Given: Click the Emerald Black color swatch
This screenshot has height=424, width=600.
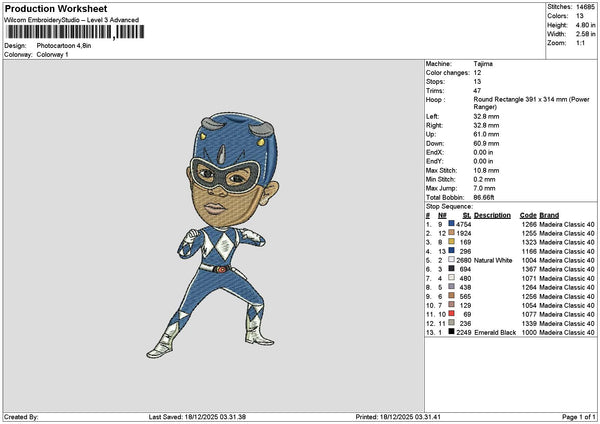Looking at the screenshot, I should tap(452, 332).
